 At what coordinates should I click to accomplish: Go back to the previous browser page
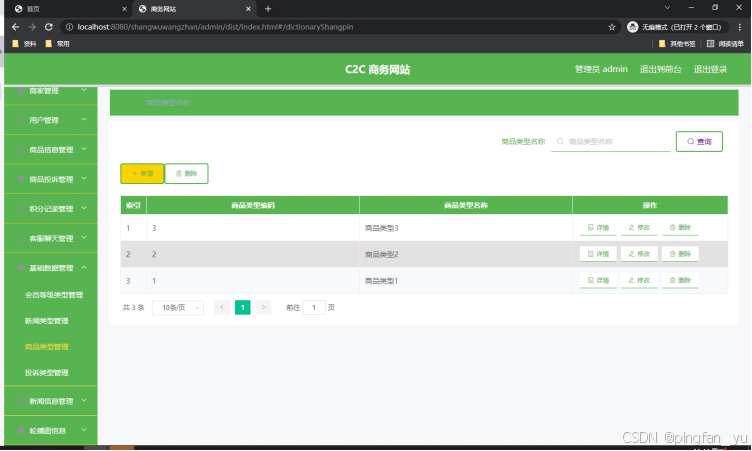pyautogui.click(x=15, y=27)
